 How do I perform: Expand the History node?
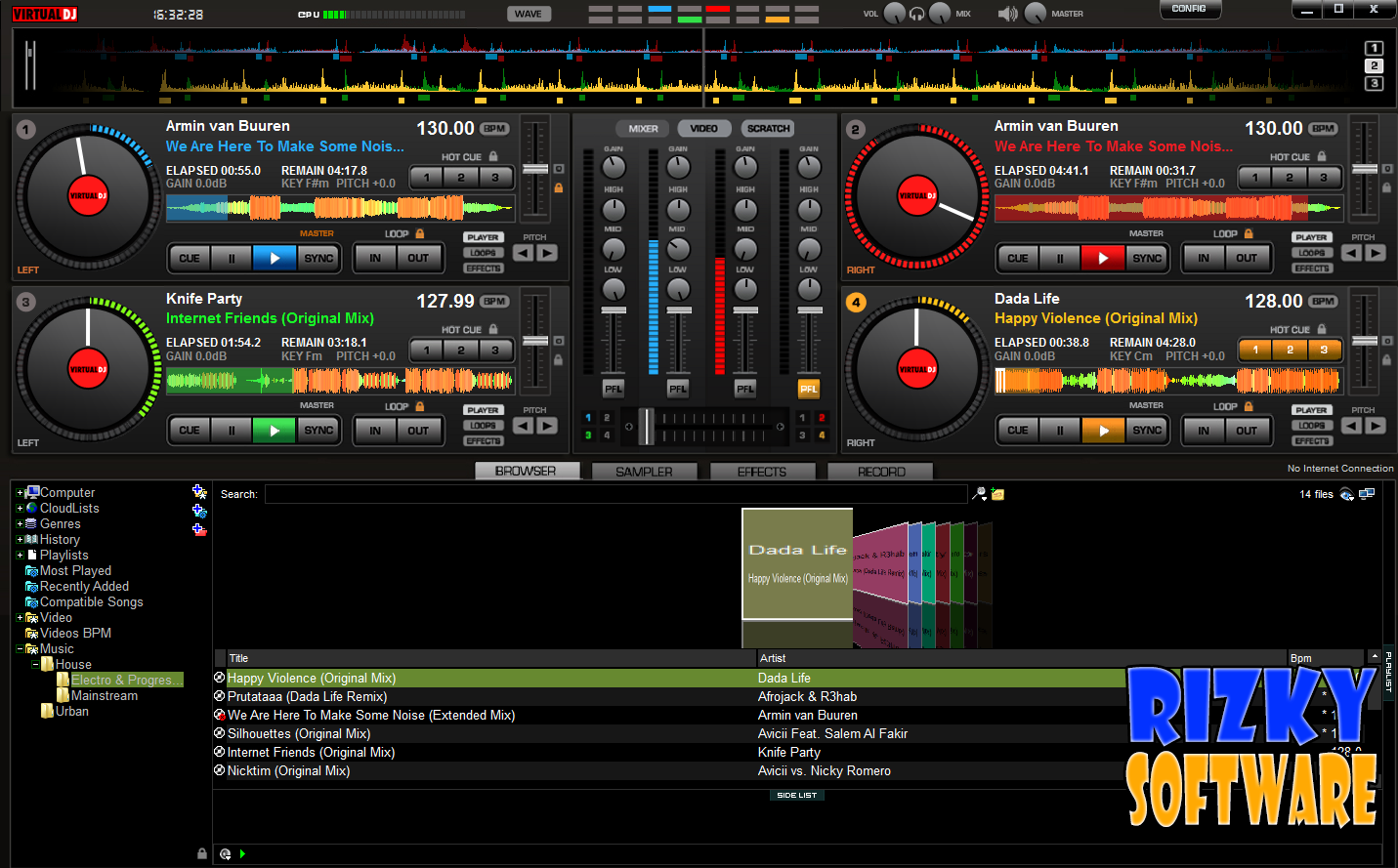[20, 540]
